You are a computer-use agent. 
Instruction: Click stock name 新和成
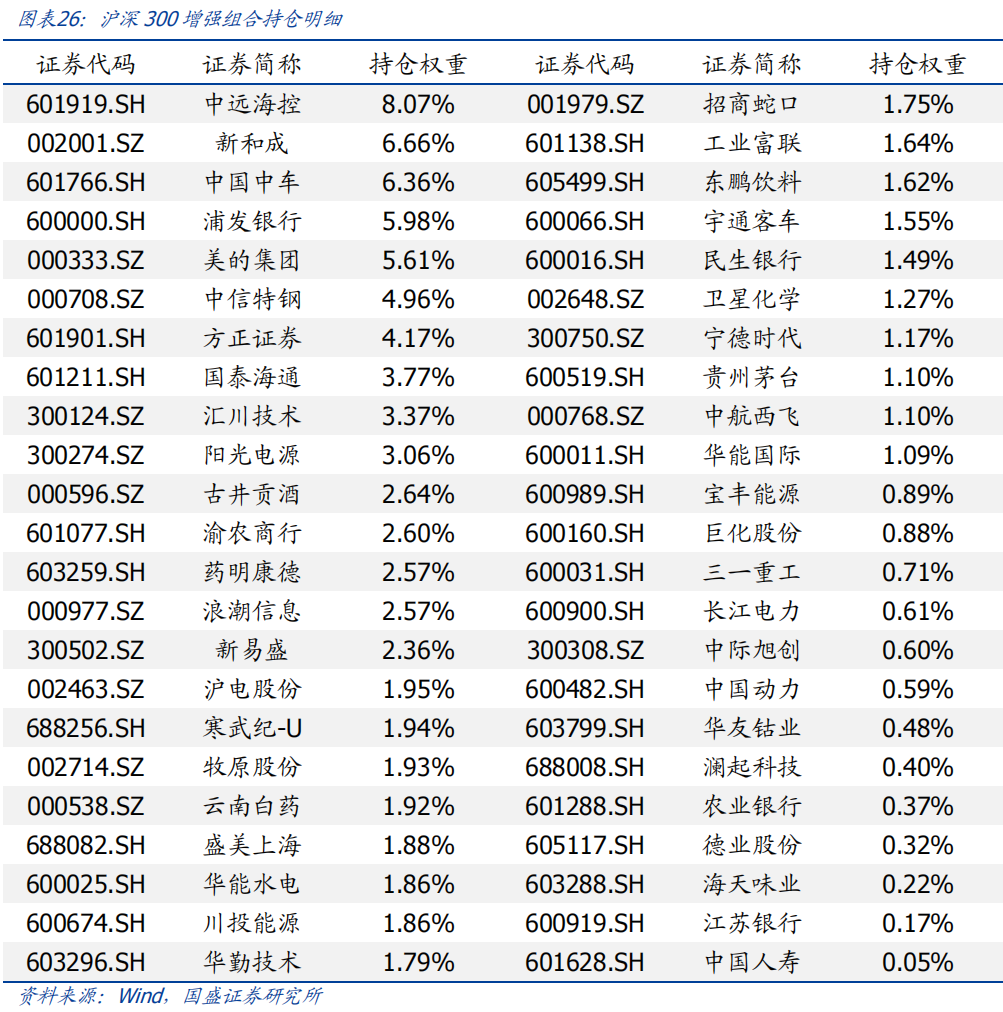click(252, 143)
